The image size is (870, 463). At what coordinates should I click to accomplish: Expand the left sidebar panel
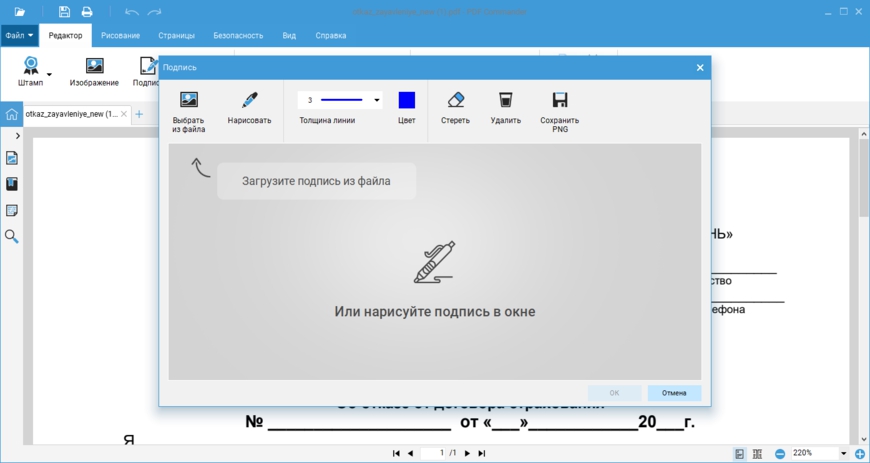tap(18, 135)
